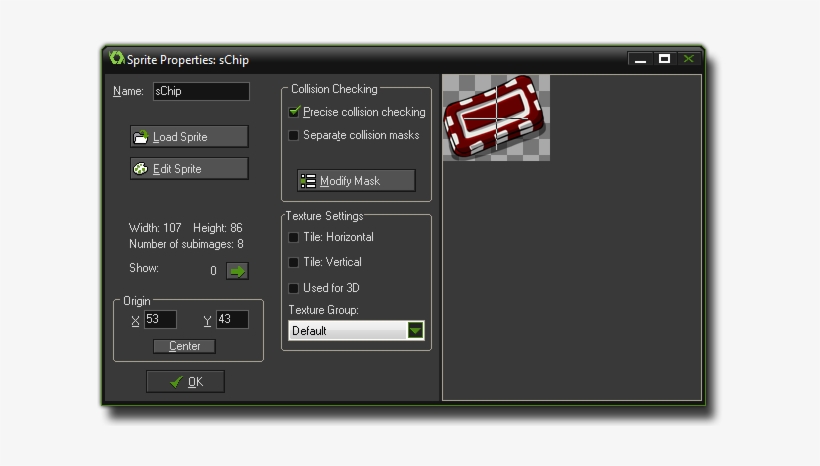Click the sChip sprite preview image
This screenshot has height=466, width=820.
[496, 118]
